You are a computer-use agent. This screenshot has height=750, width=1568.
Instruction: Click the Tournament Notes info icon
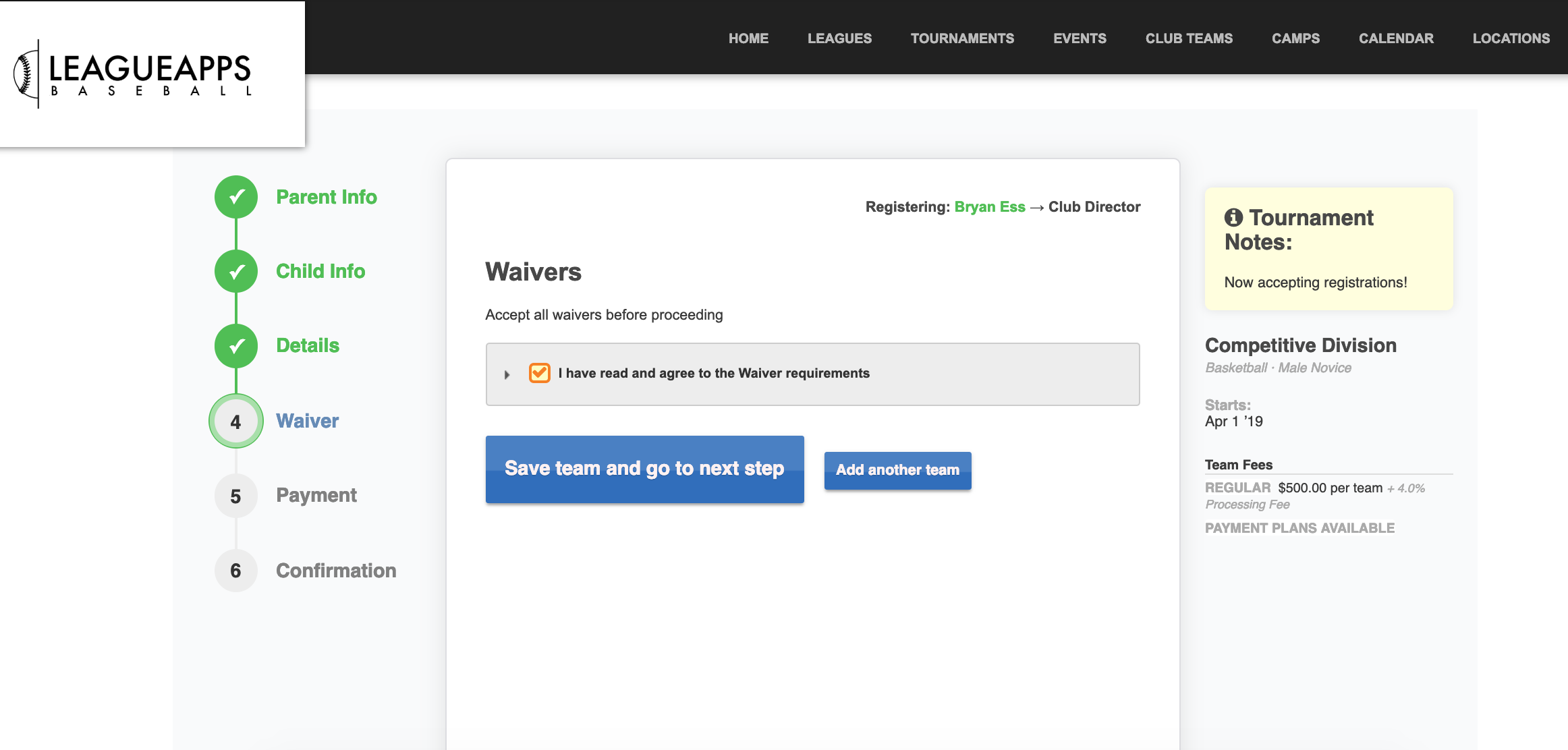click(x=1233, y=217)
